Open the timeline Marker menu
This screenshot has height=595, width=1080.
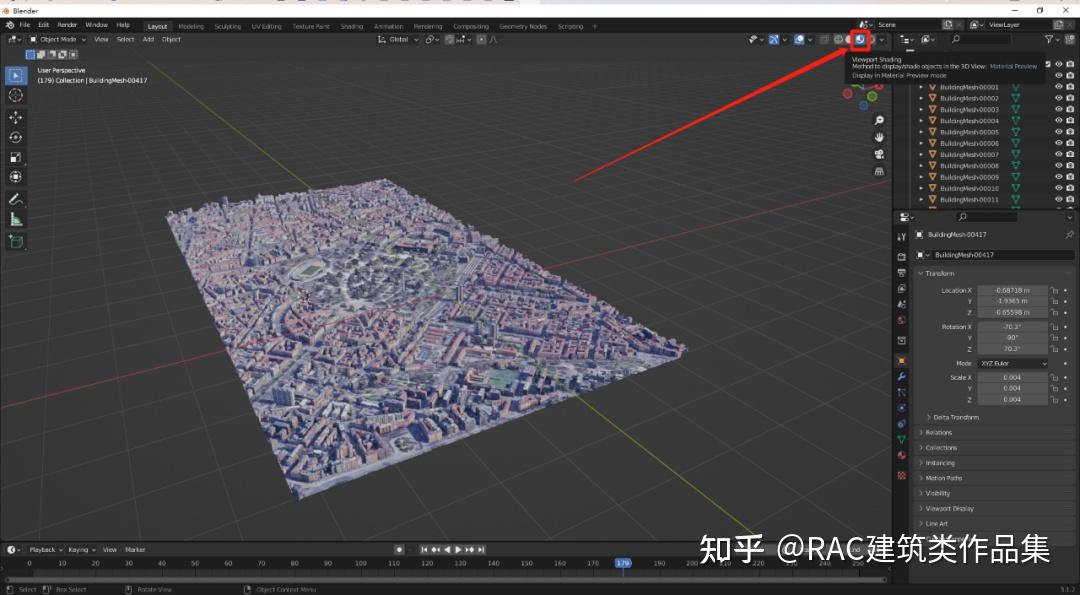pyautogui.click(x=135, y=550)
